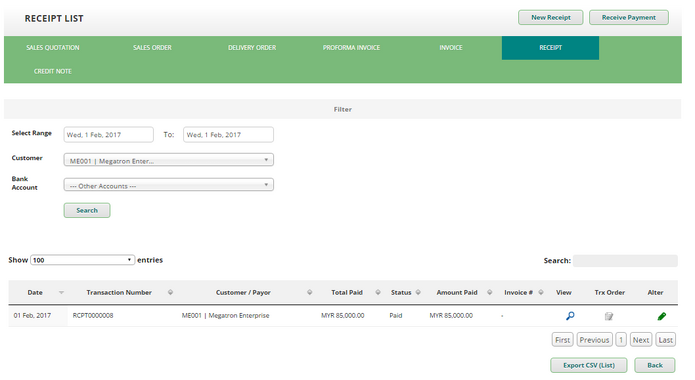Screen dimensions: 695x380
Task: Sort by Transaction Number column
Action: [170, 292]
